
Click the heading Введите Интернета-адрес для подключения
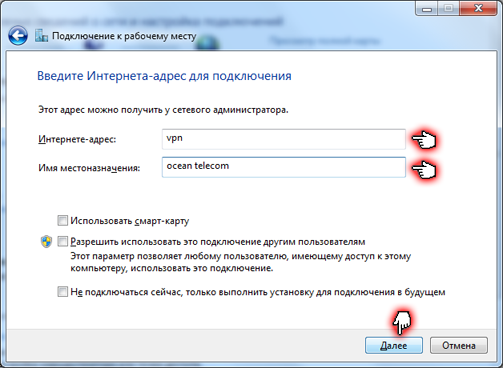pyautogui.click(x=164, y=76)
